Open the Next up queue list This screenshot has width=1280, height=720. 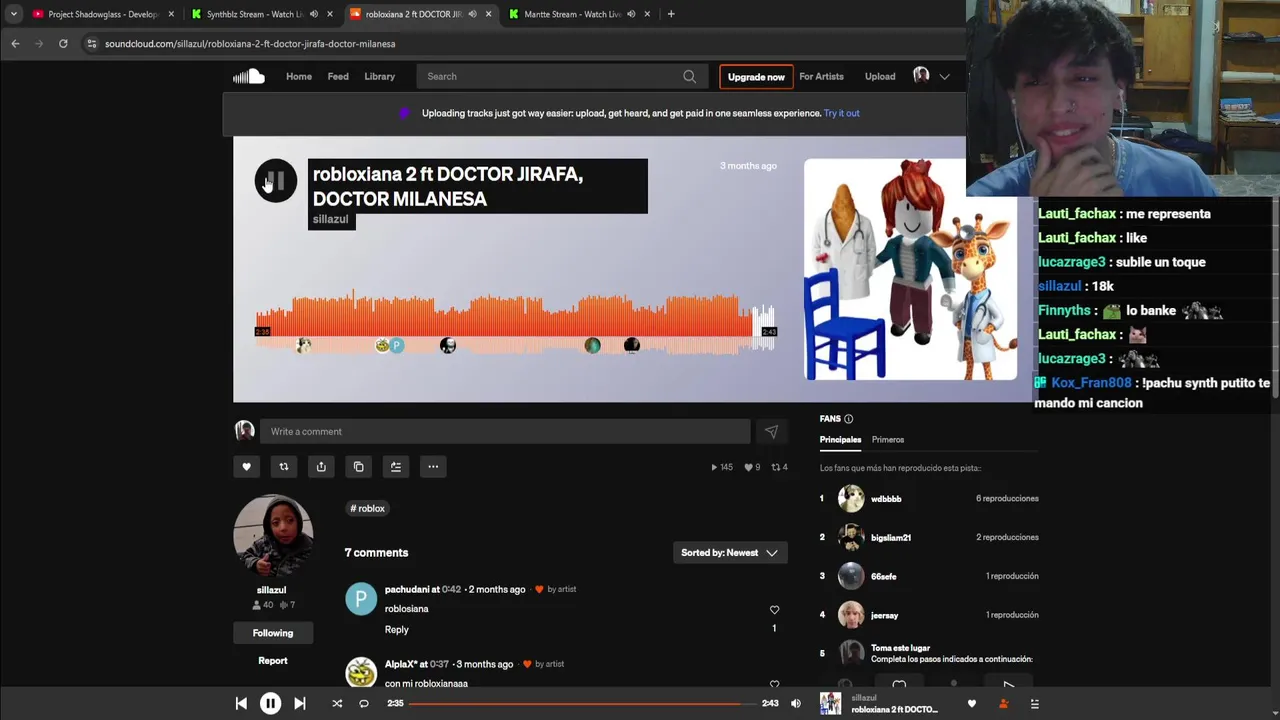pyautogui.click(x=1035, y=704)
